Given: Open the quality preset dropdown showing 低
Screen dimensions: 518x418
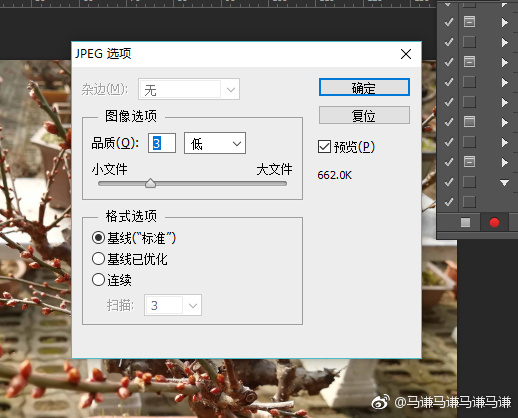Looking at the screenshot, I should 215,143.
